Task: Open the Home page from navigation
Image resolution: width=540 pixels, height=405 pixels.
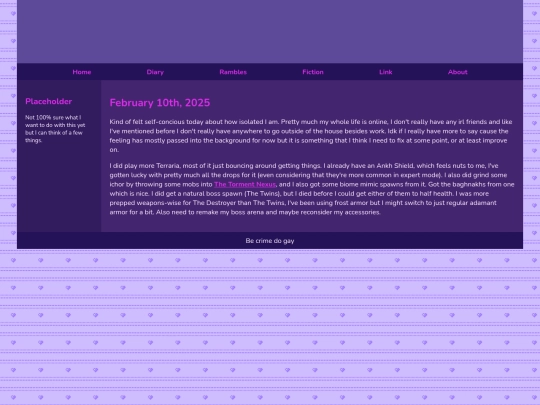Action: point(82,72)
